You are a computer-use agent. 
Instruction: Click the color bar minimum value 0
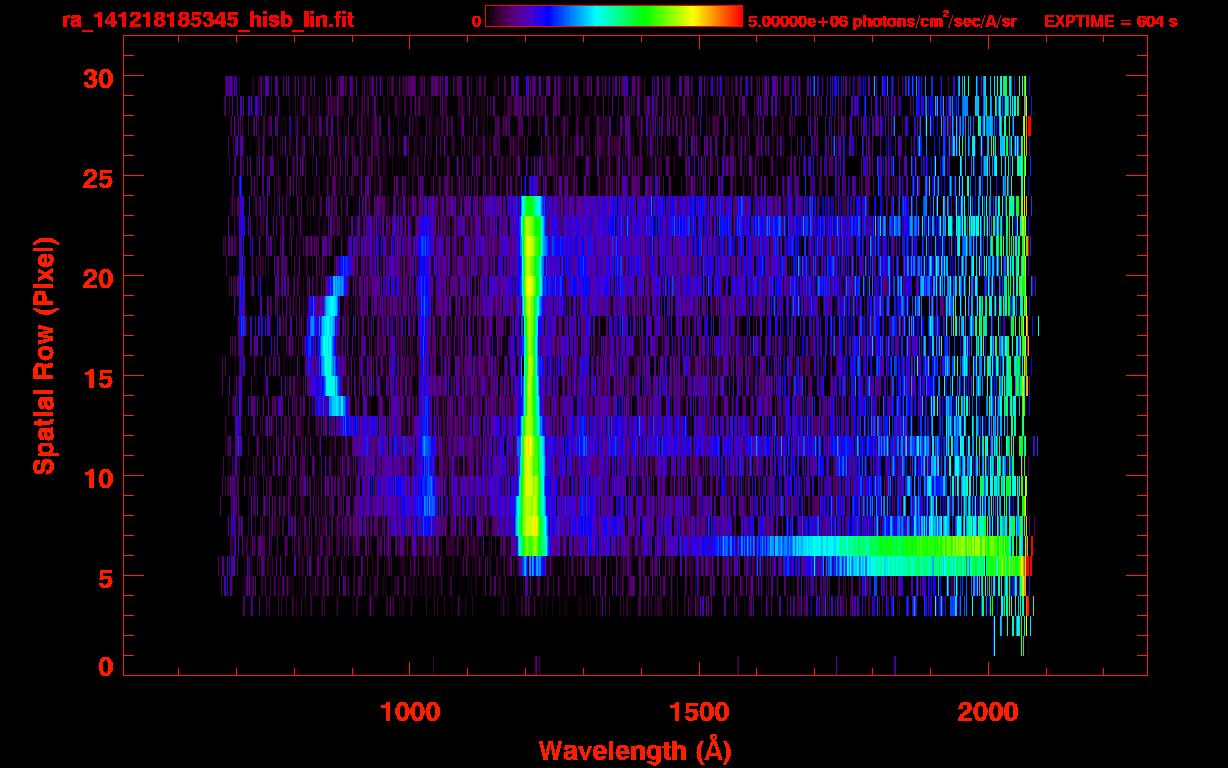(476, 21)
